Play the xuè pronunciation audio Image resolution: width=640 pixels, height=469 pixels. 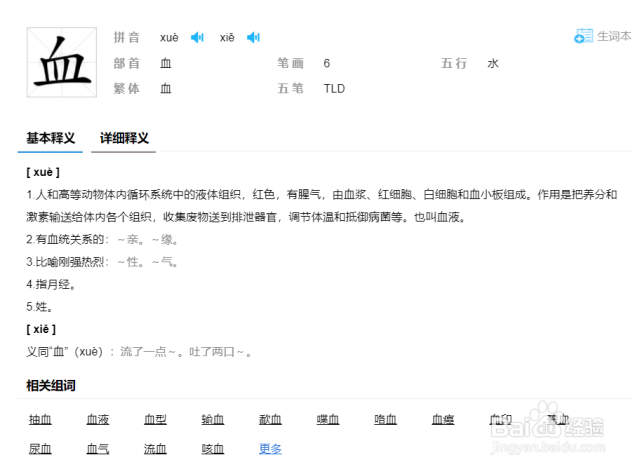197,38
